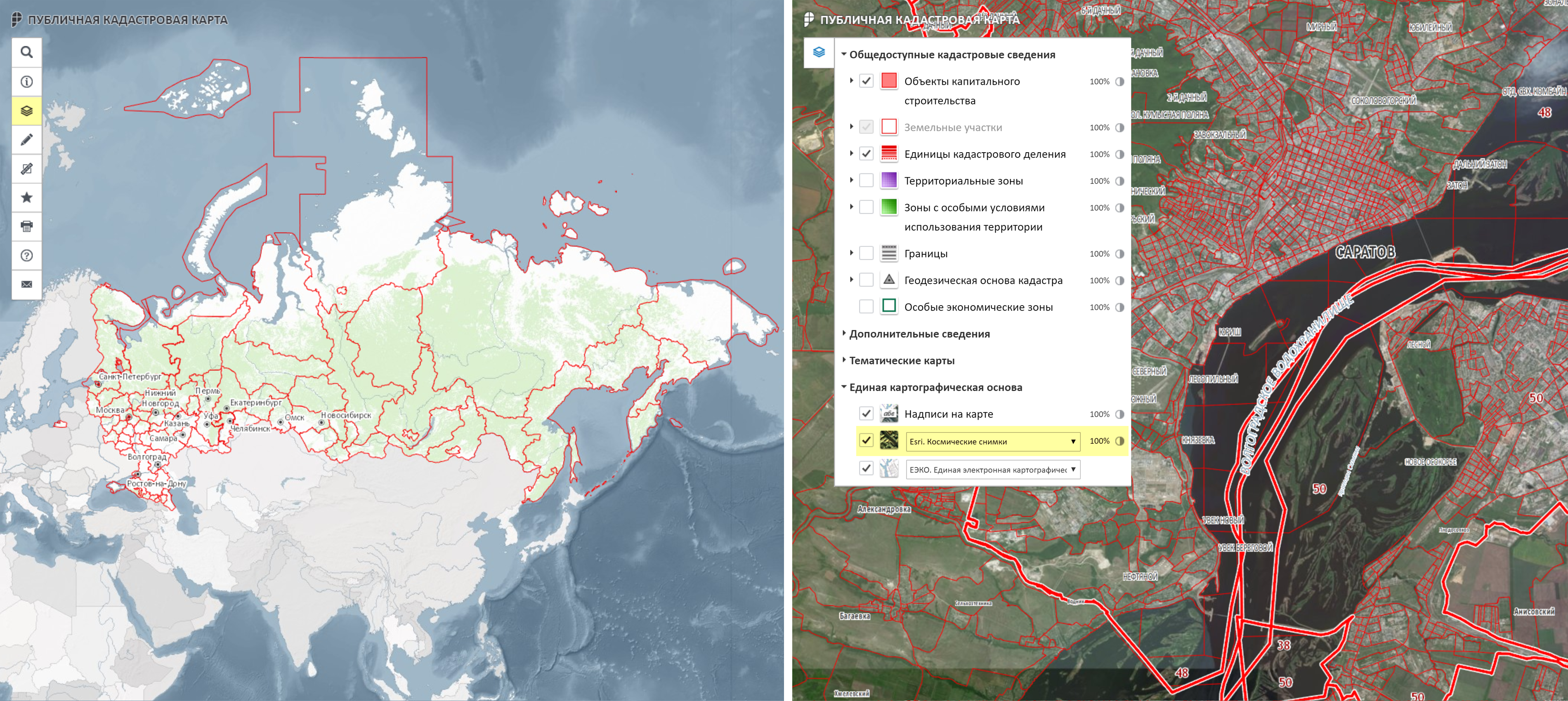Expand Дополнительные сведения section
The height and width of the screenshot is (701, 1568).
(844, 334)
